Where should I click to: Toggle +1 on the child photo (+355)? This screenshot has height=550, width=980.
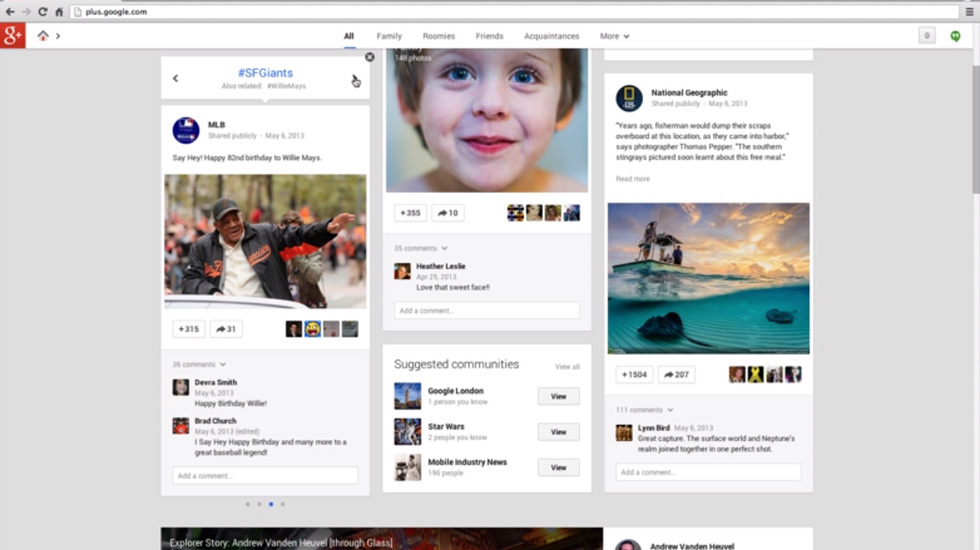(x=410, y=212)
